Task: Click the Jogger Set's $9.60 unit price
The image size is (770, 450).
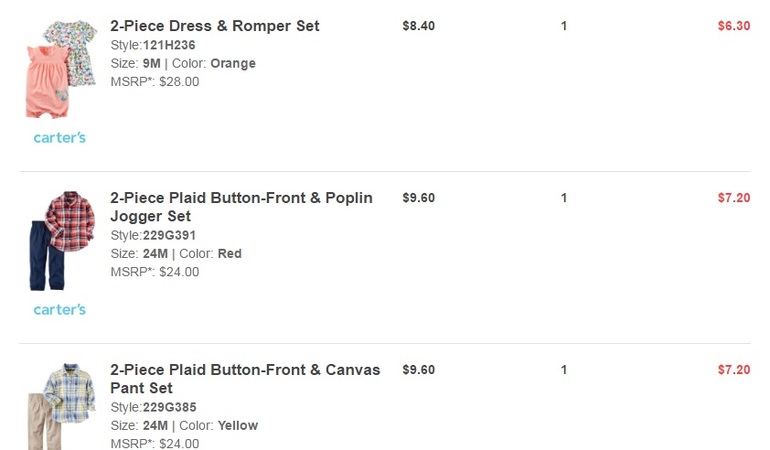Action: (418, 198)
